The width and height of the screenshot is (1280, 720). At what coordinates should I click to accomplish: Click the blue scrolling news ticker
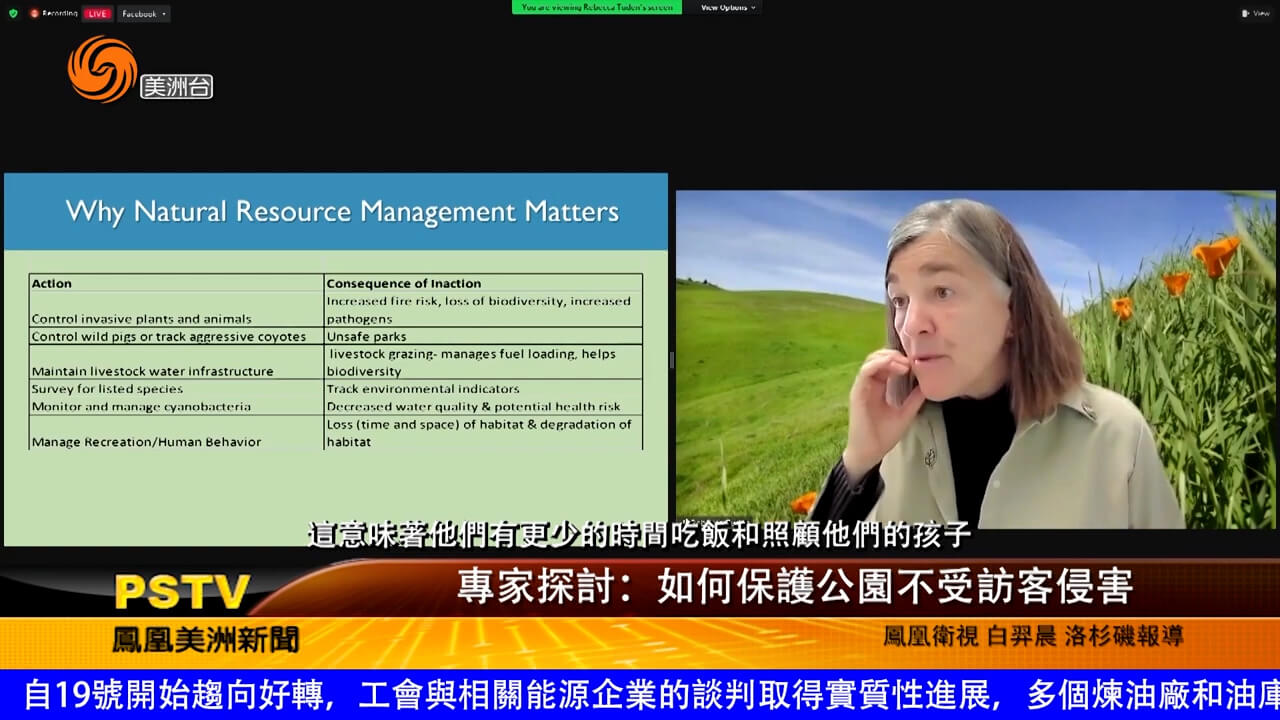point(640,695)
